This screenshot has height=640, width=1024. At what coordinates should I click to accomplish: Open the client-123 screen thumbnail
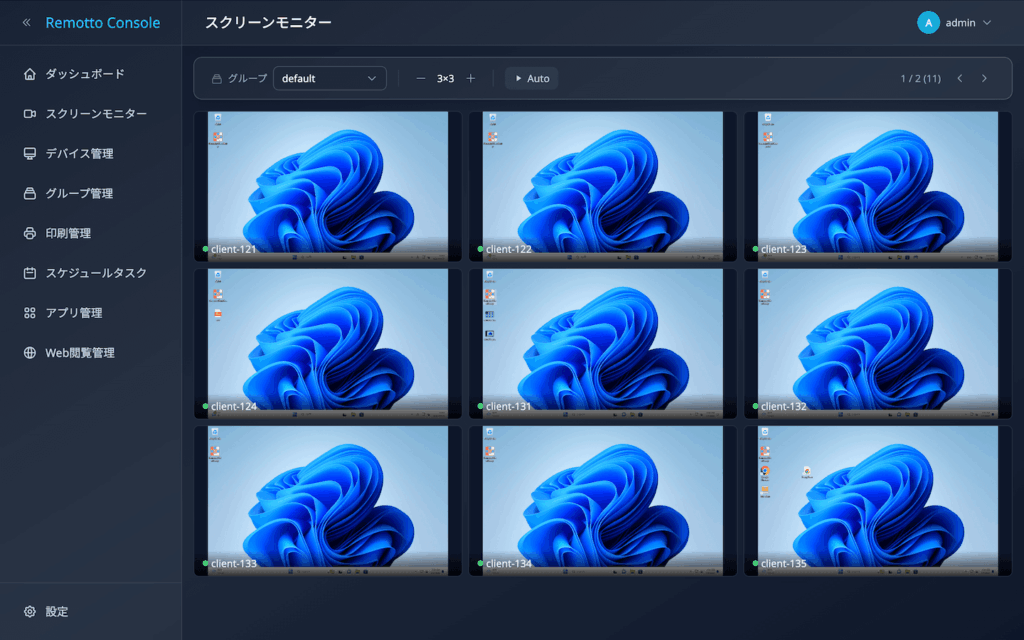[878, 187]
